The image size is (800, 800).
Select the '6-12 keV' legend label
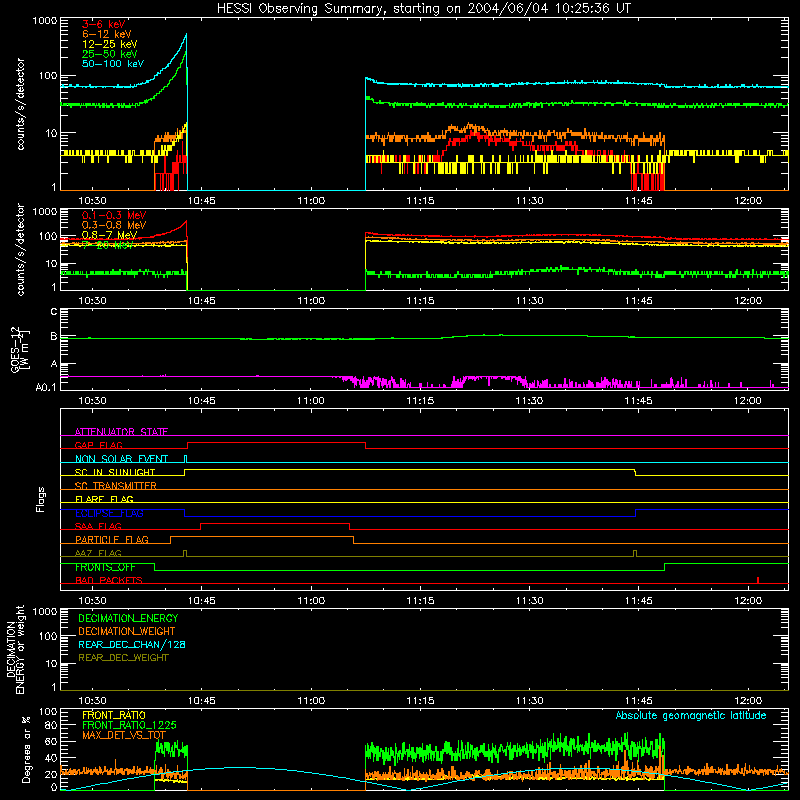[107, 34]
